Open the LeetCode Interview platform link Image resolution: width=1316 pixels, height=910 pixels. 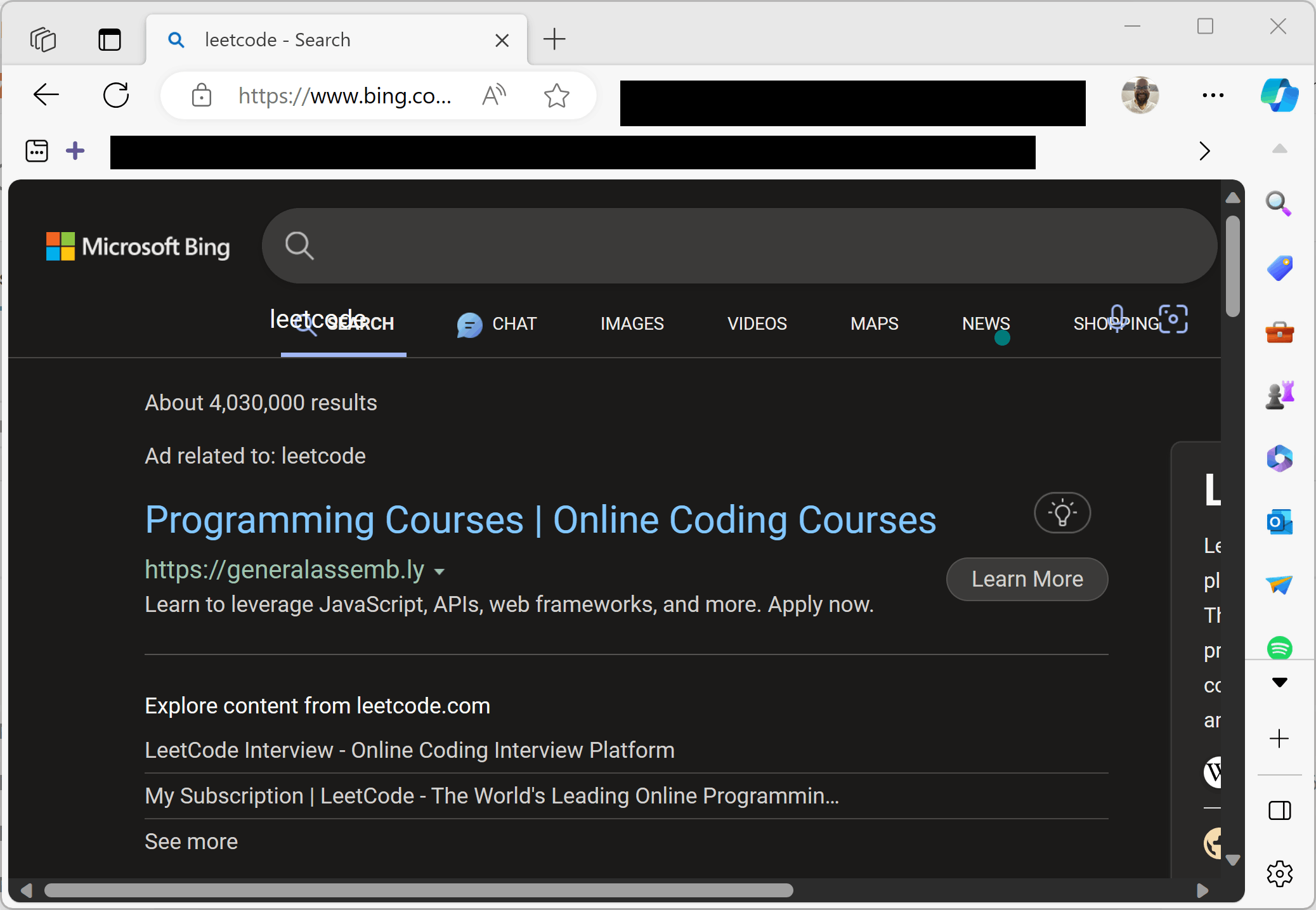pos(409,750)
